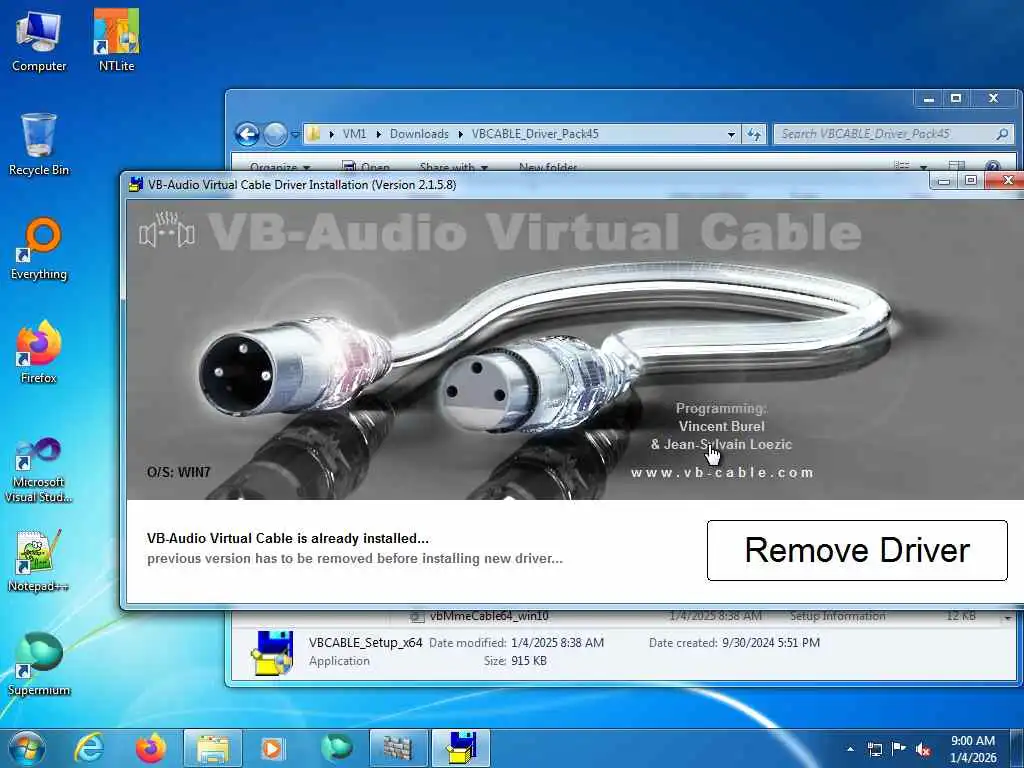
Task: Launch Firefox from the taskbar
Action: pos(151,748)
